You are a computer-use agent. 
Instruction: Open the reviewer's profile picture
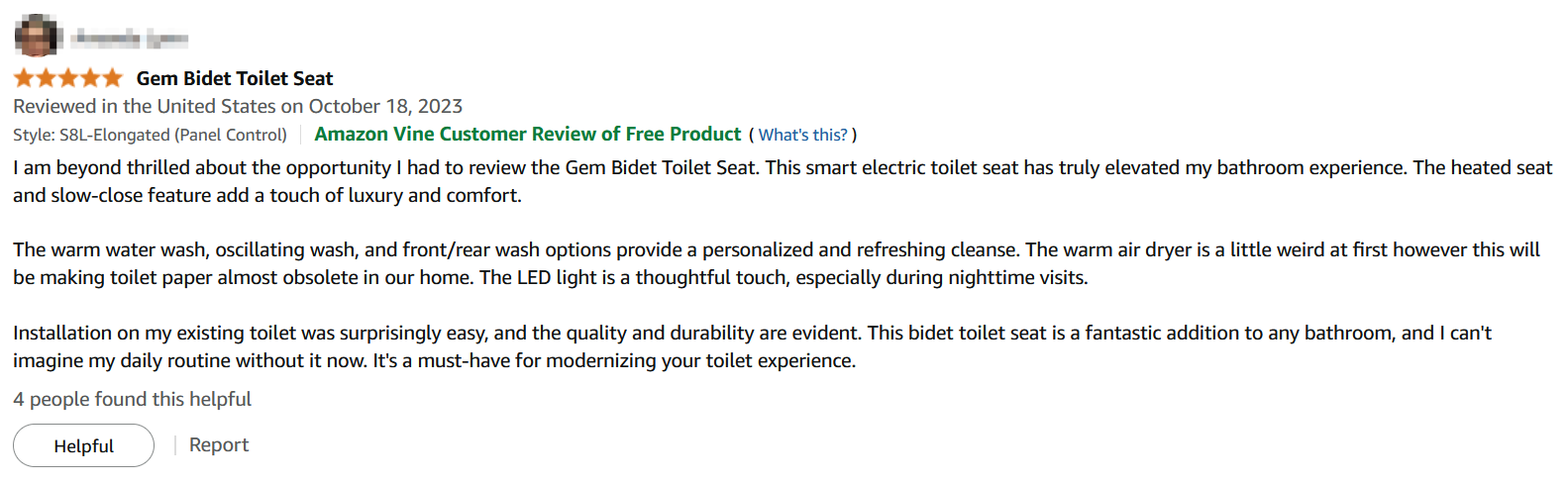point(37,37)
